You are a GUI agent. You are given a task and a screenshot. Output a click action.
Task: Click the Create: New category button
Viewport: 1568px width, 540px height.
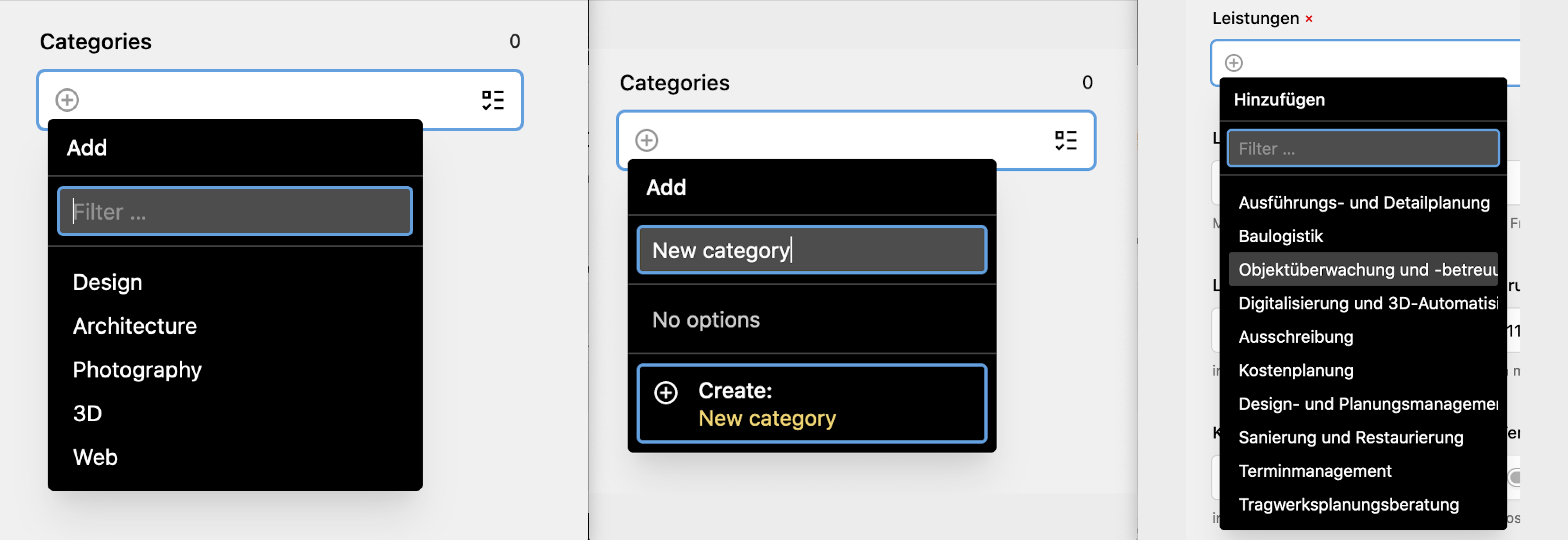811,404
